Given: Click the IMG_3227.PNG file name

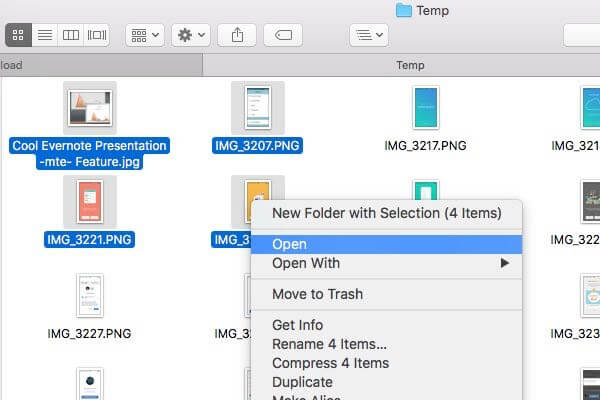Looking at the screenshot, I should (x=90, y=333).
